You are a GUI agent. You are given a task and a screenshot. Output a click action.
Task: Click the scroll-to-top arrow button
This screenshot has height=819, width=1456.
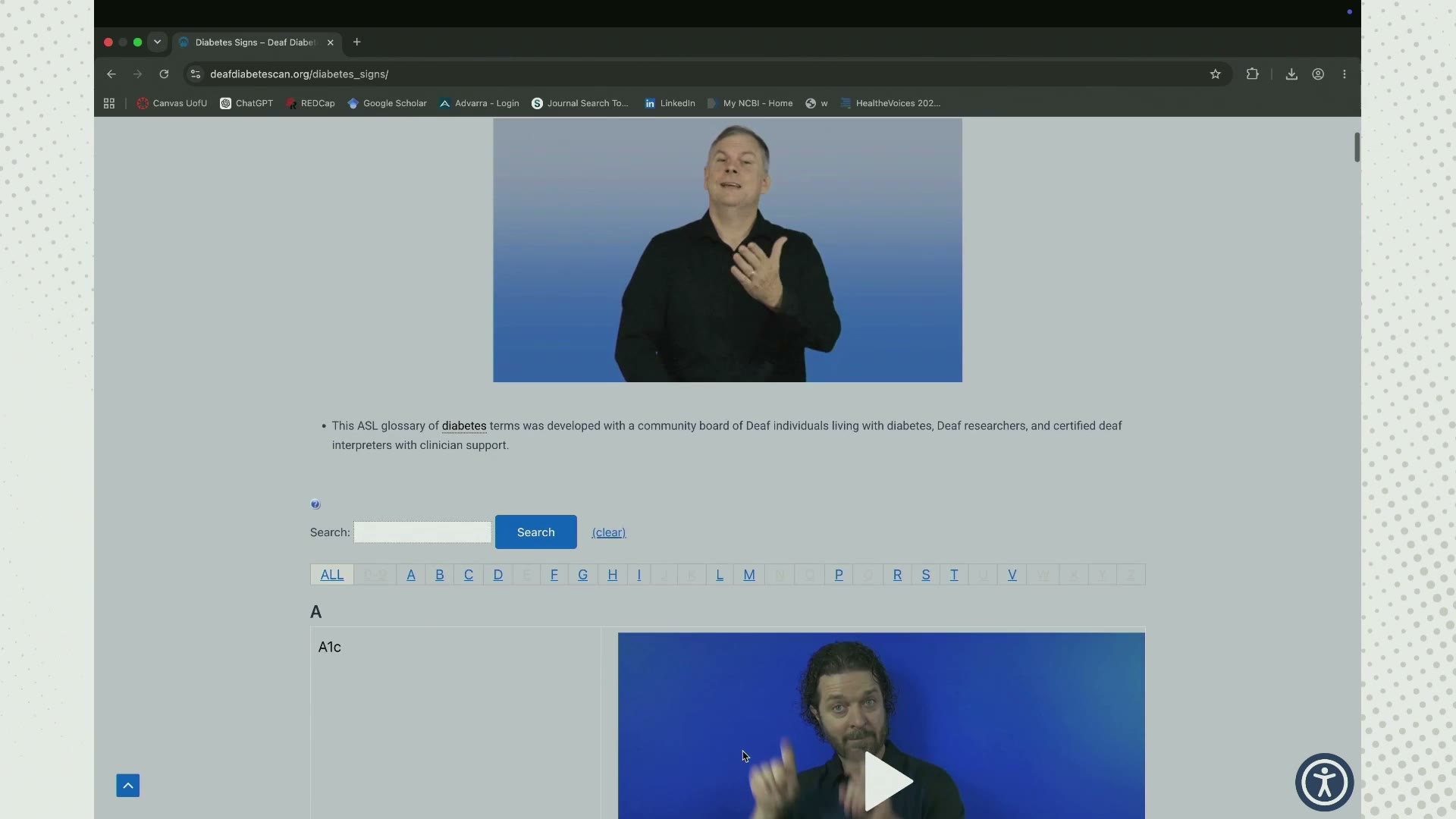(128, 786)
